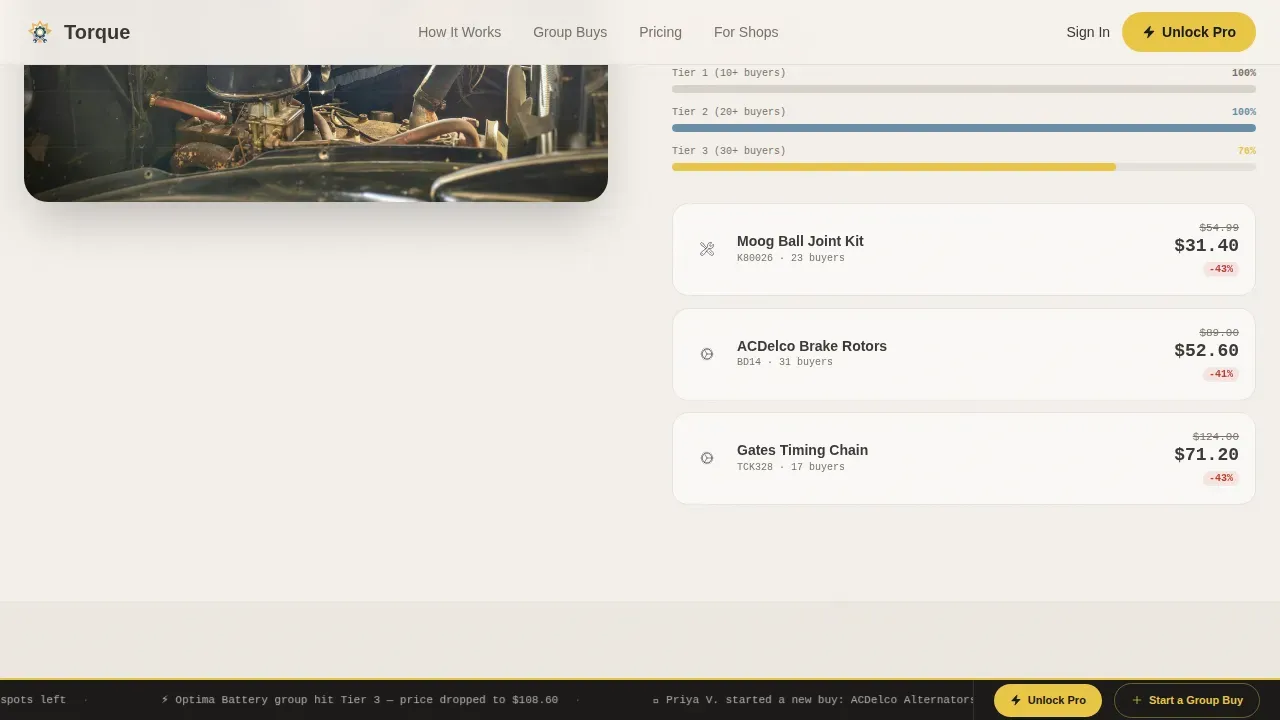Go to Group Buys in navigation
Screen dimensions: 1280x720
coord(570,32)
